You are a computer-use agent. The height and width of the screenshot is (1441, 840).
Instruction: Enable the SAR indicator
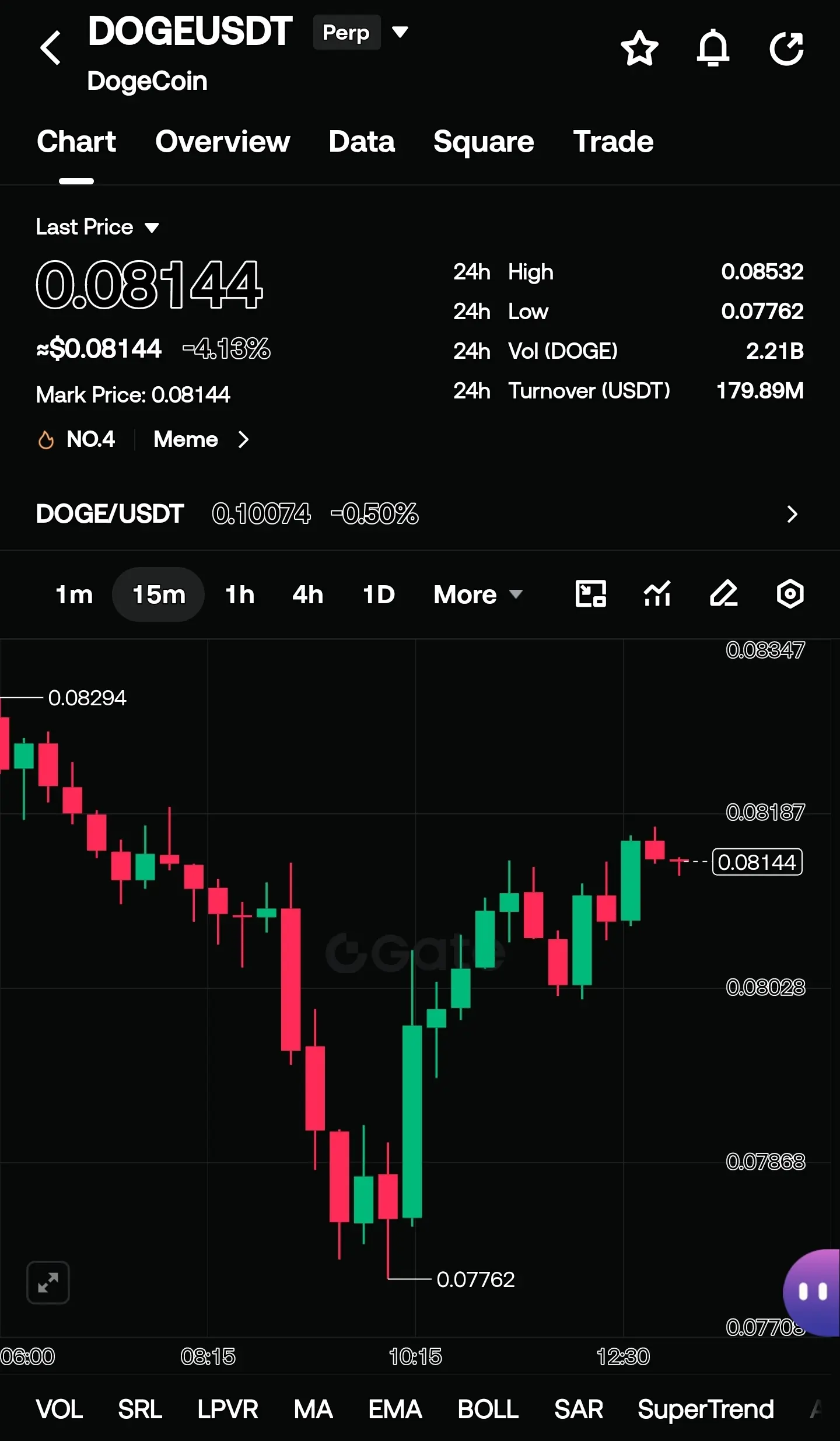[579, 1409]
